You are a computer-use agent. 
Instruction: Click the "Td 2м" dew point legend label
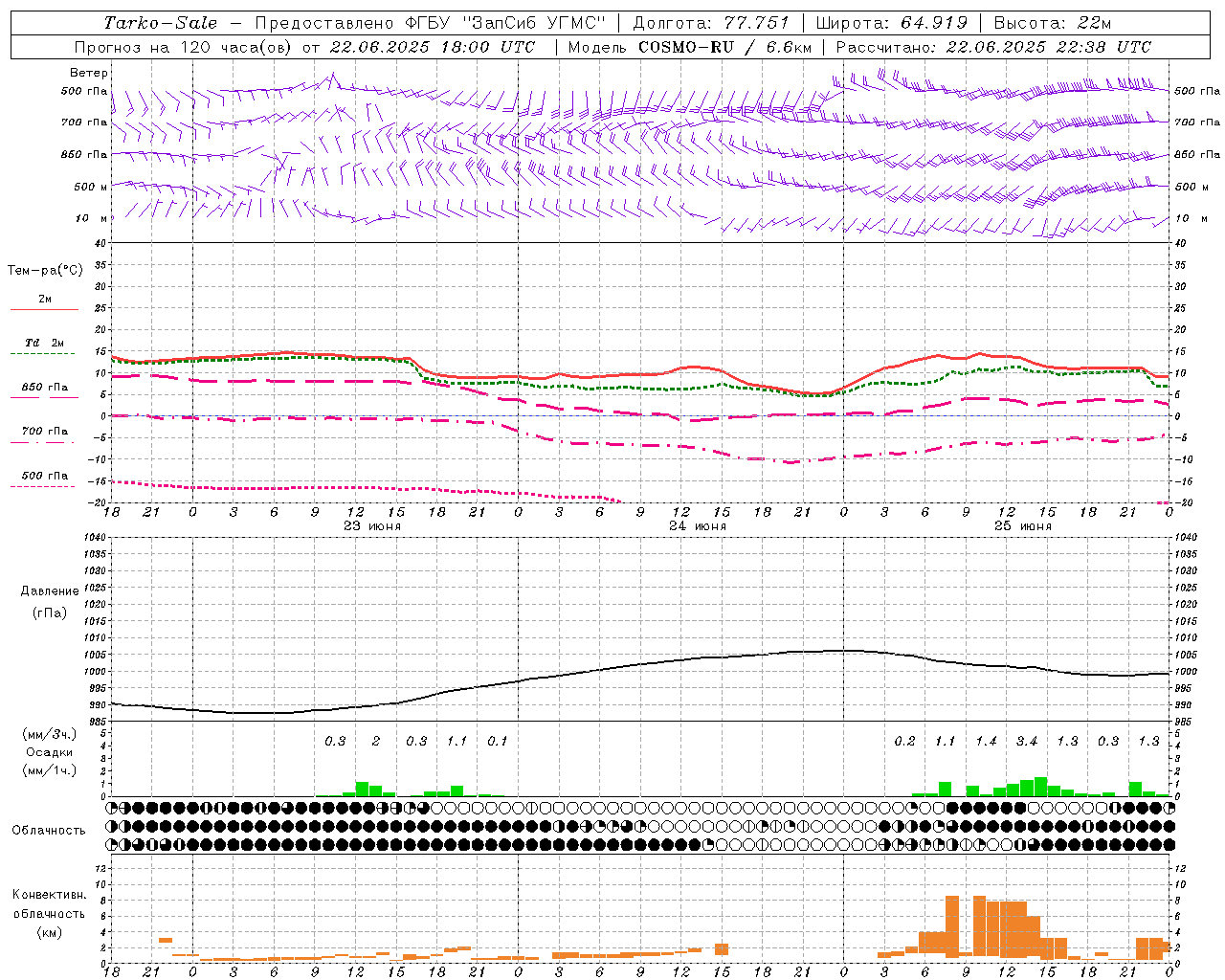coord(45,342)
